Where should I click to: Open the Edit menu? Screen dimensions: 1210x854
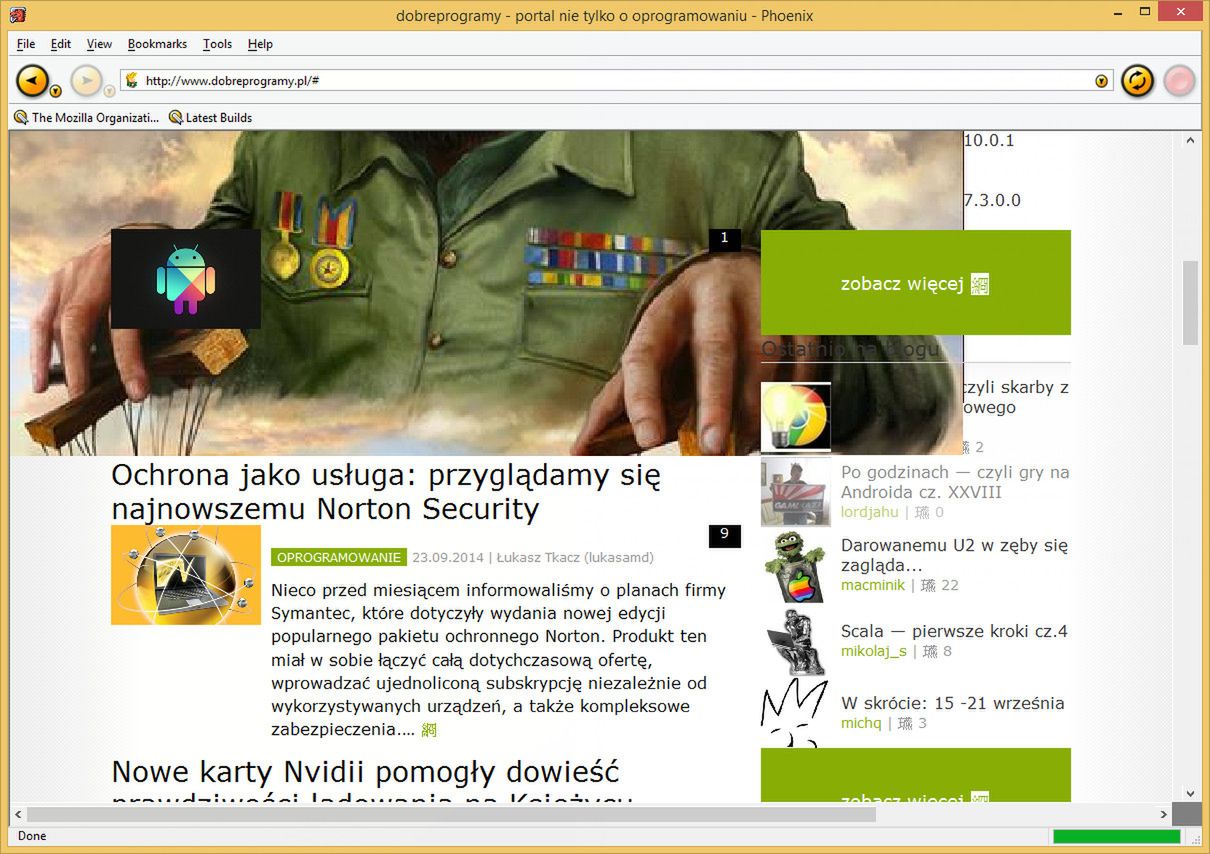(61, 44)
